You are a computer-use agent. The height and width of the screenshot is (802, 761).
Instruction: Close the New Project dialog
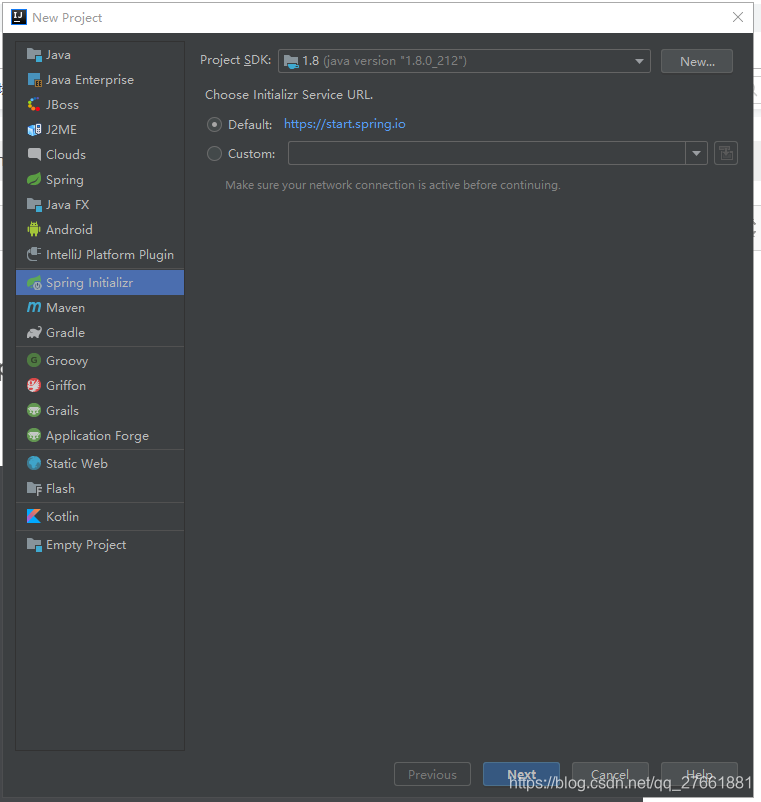737,17
